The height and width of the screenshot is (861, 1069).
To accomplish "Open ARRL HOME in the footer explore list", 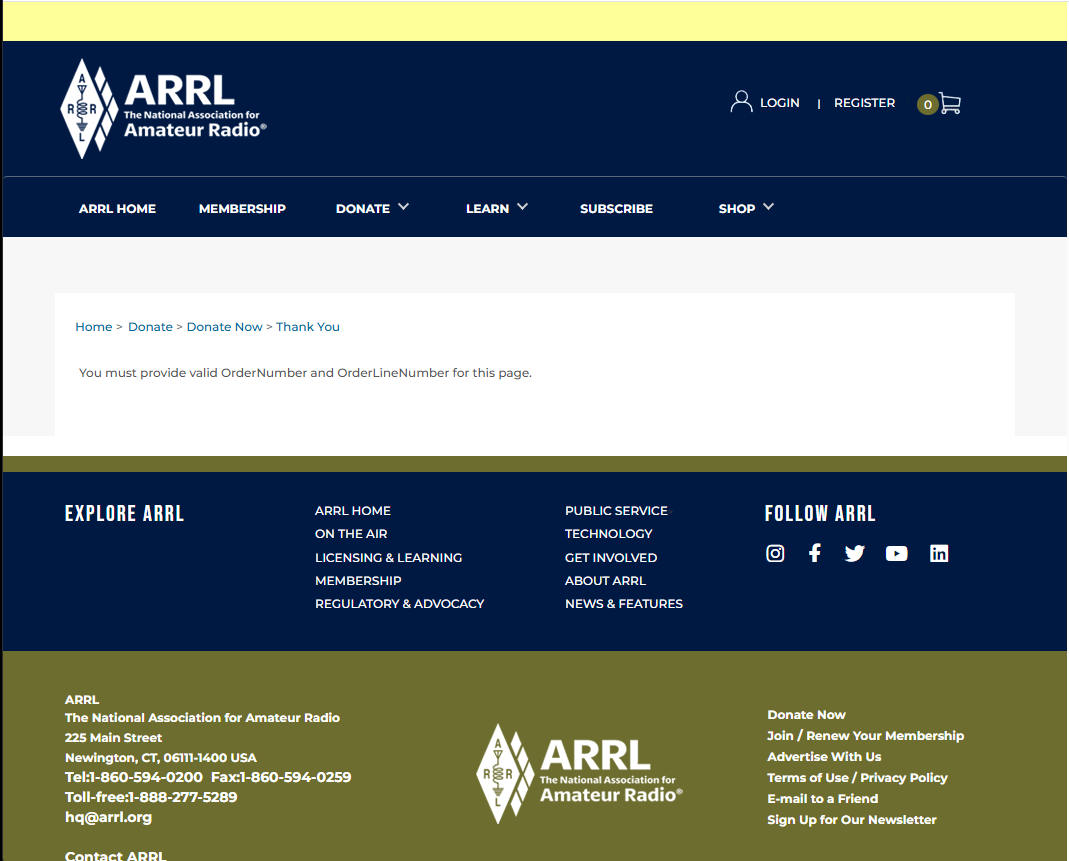I will click(x=352, y=511).
